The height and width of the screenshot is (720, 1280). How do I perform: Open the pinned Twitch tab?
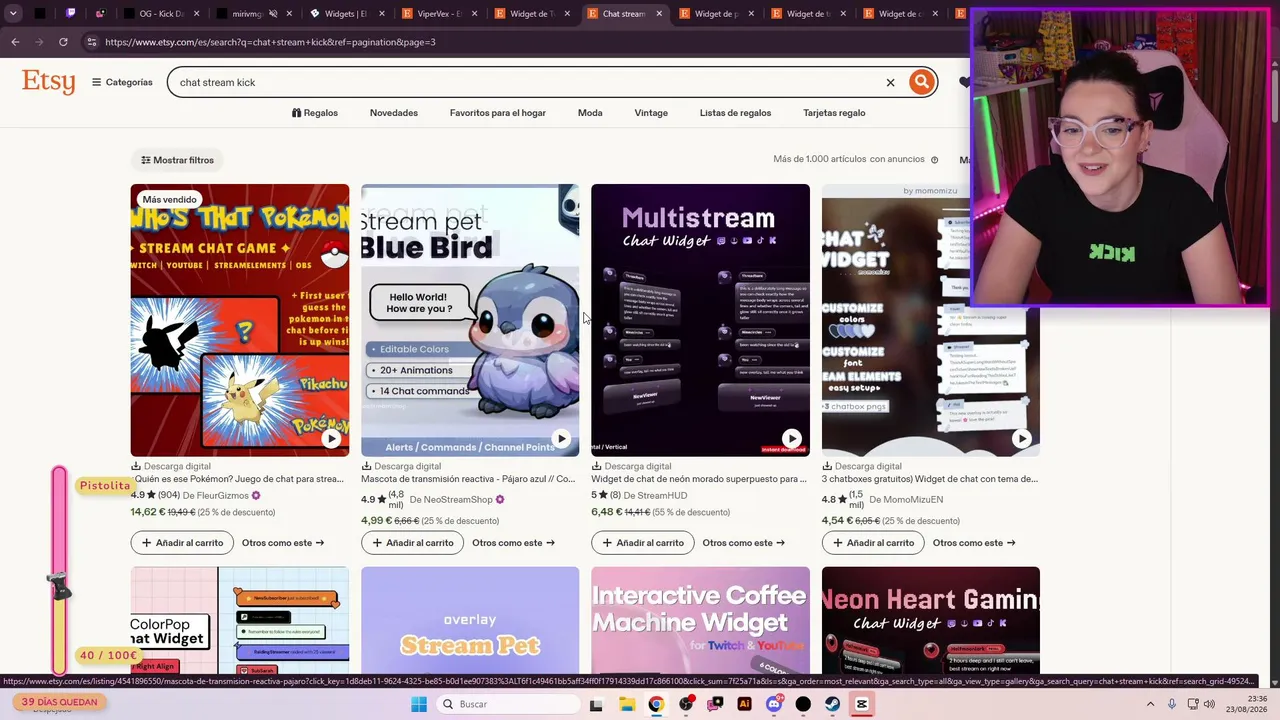pyautogui.click(x=71, y=14)
